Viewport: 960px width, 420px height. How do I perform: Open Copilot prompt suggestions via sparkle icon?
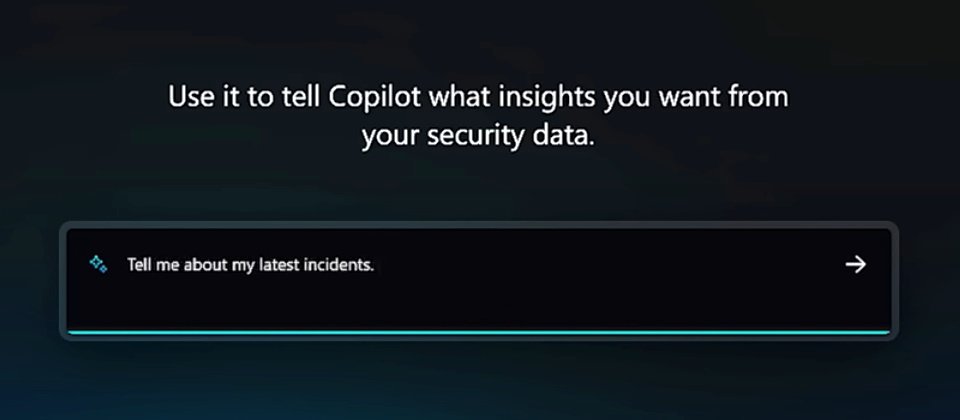tap(98, 264)
